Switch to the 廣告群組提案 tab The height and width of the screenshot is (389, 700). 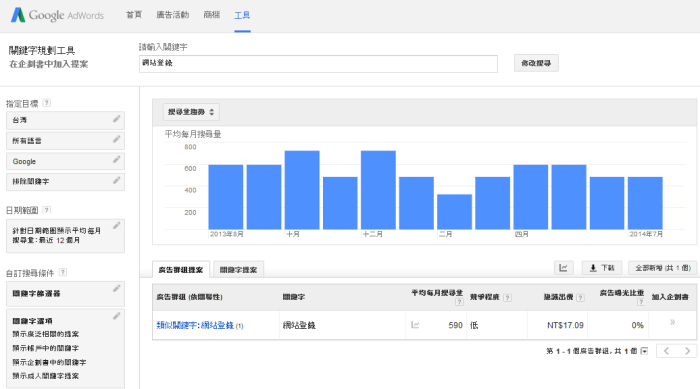click(x=181, y=270)
